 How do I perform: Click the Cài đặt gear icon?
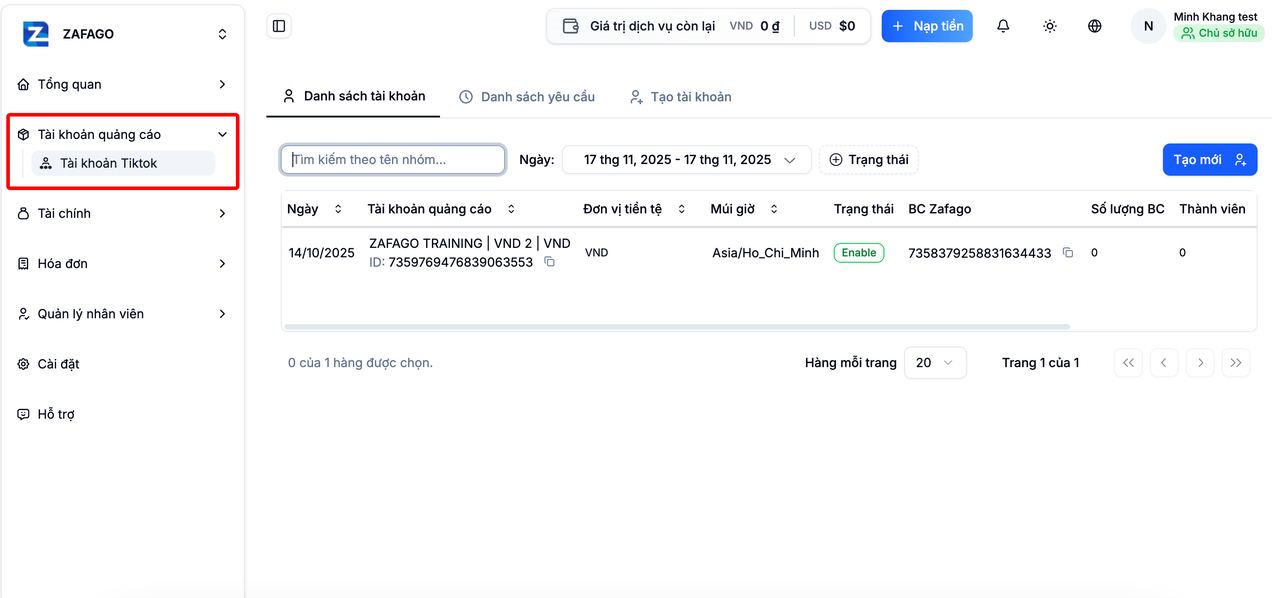[x=24, y=364]
